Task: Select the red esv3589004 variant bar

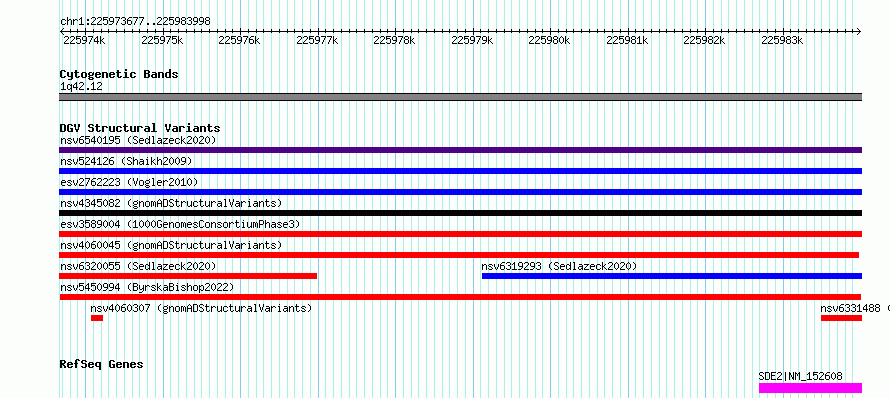Action: coord(460,234)
